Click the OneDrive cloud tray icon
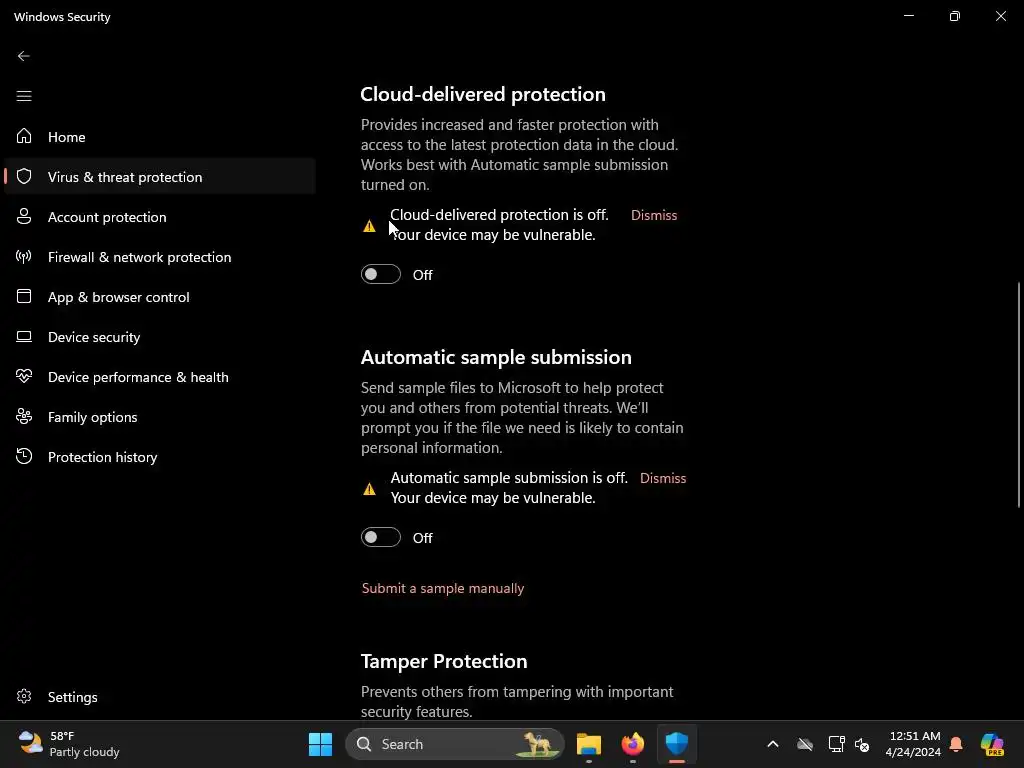 tap(805, 744)
